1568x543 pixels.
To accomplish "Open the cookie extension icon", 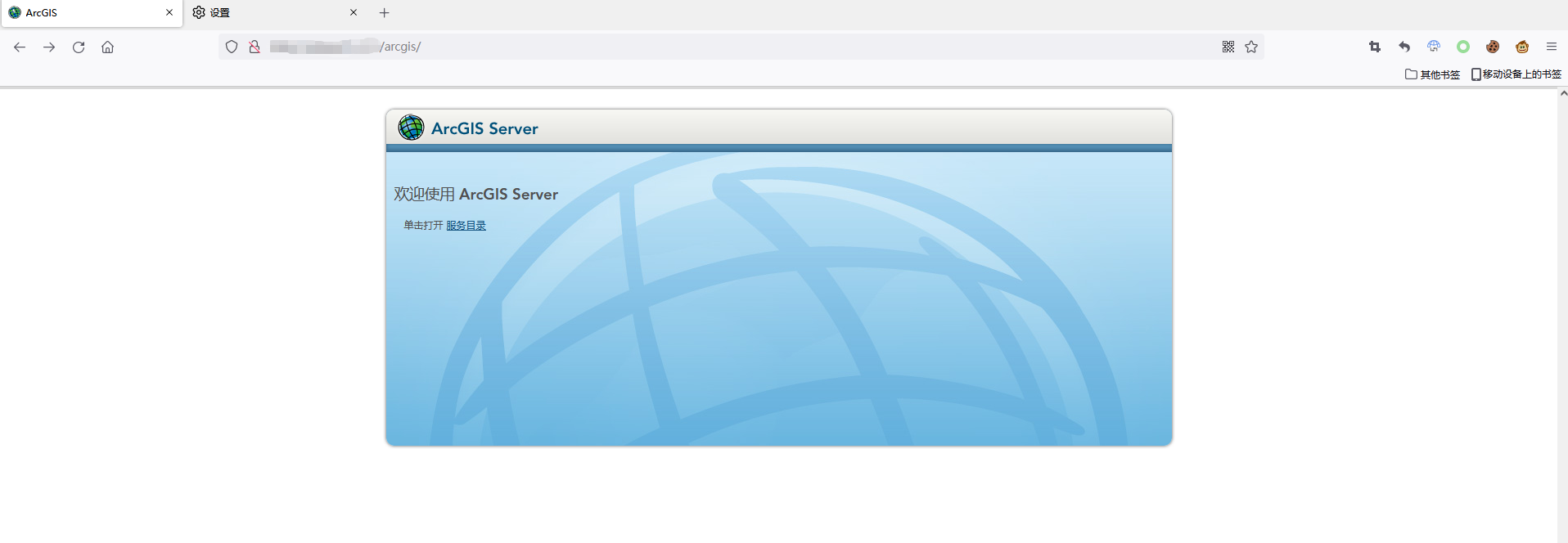I will click(x=1493, y=47).
